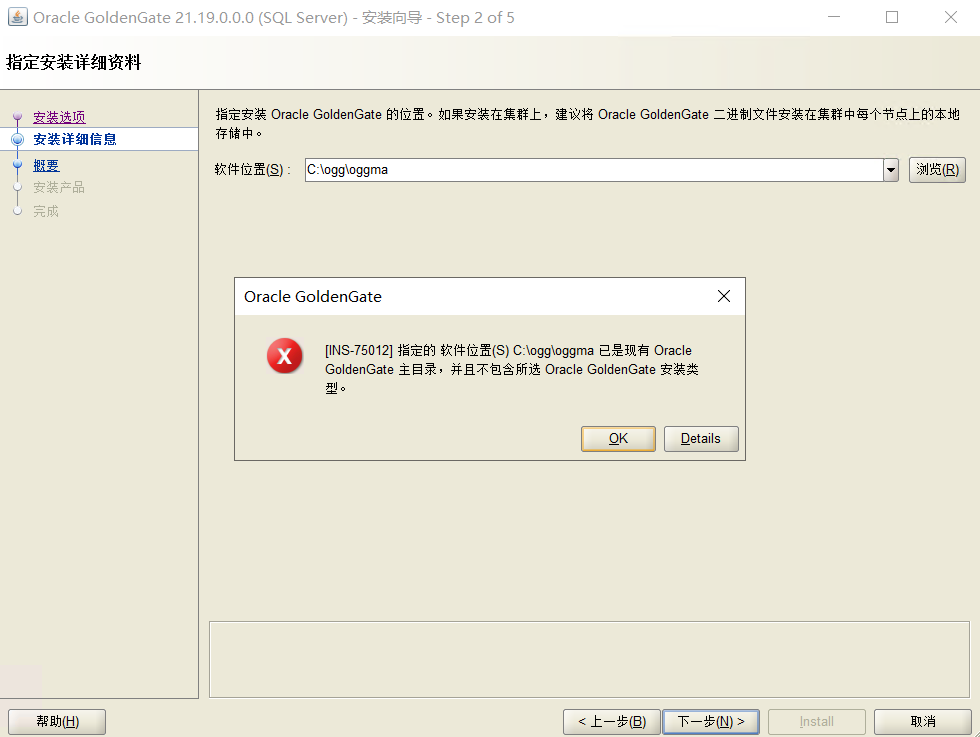The image size is (980, 737).
Task: Close the installer wizard window
Action: click(951, 17)
